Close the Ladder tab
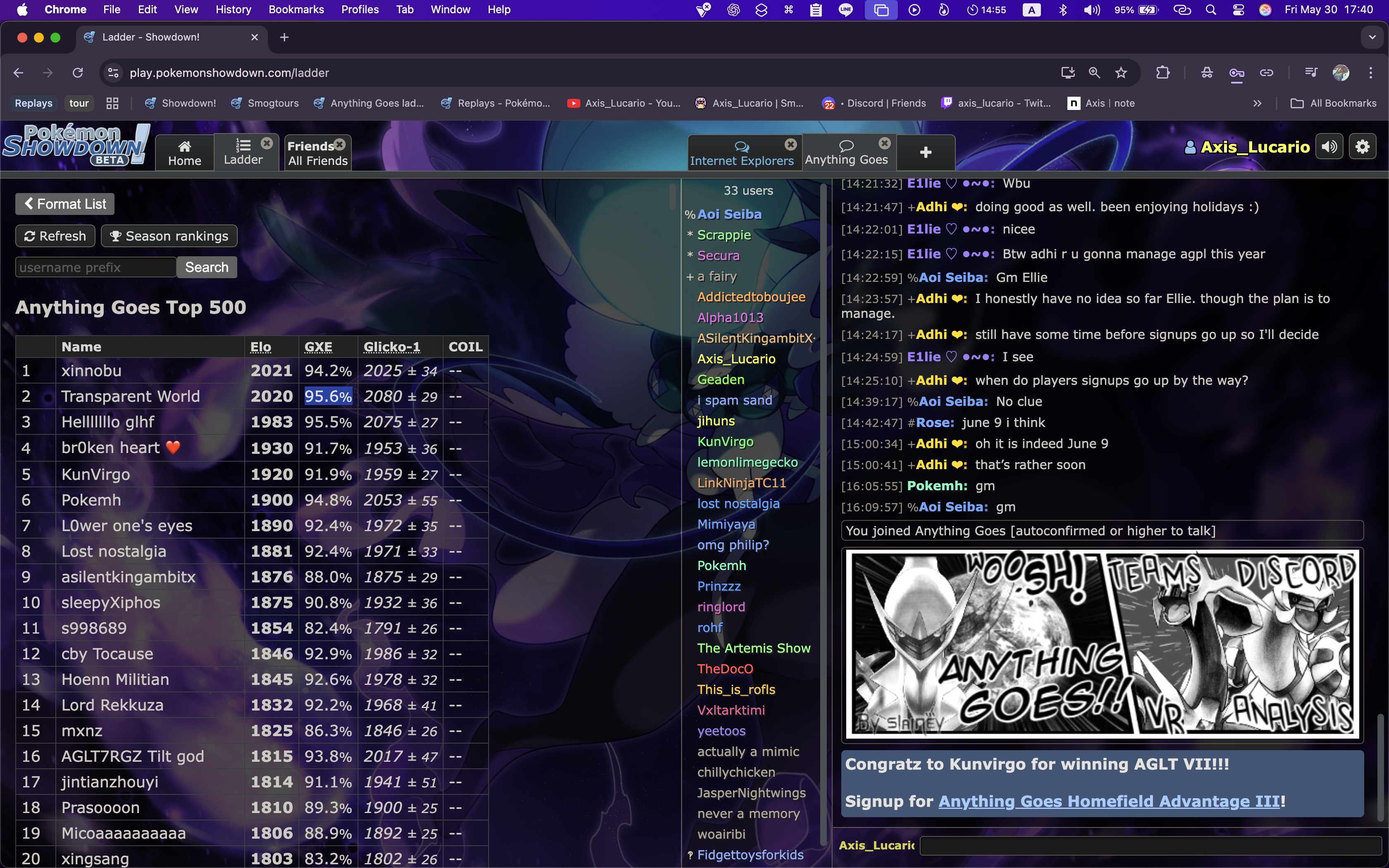Screen dimensions: 1389x868 pos(267,143)
